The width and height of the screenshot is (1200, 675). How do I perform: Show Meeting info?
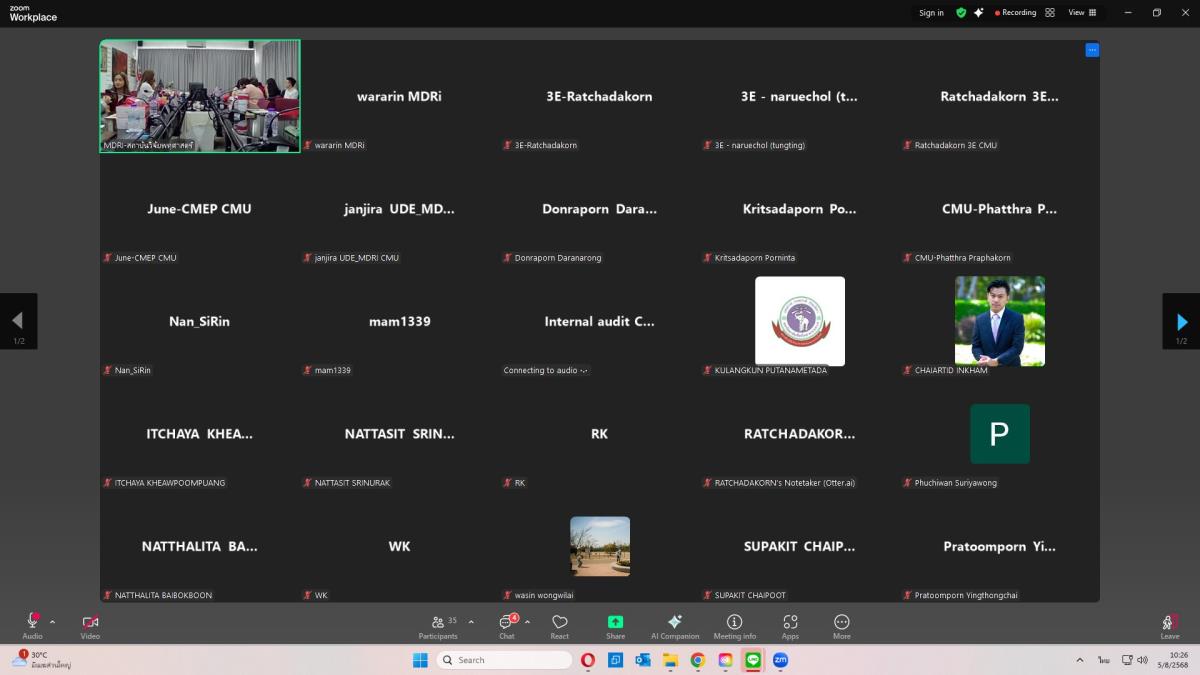[734, 626]
